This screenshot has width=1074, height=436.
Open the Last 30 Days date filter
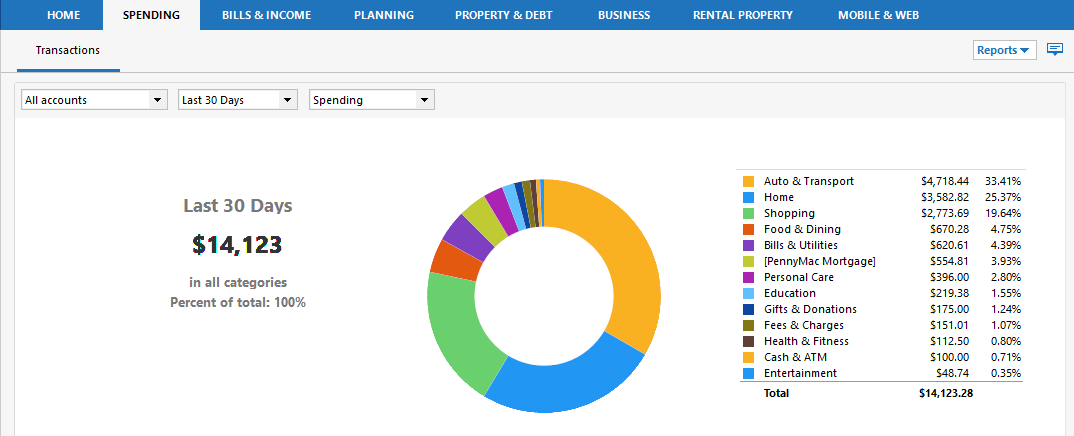click(x=237, y=100)
